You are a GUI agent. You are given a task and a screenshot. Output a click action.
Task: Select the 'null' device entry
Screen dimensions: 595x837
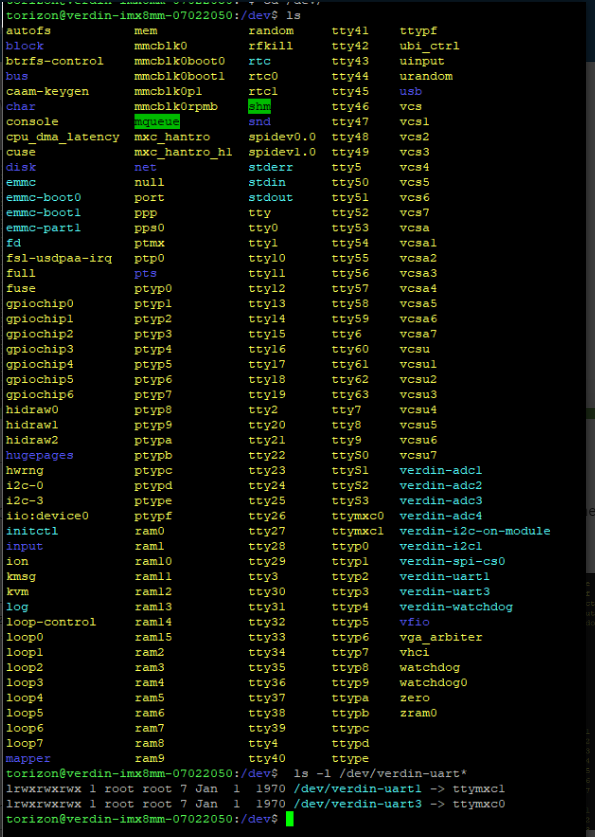149,183
